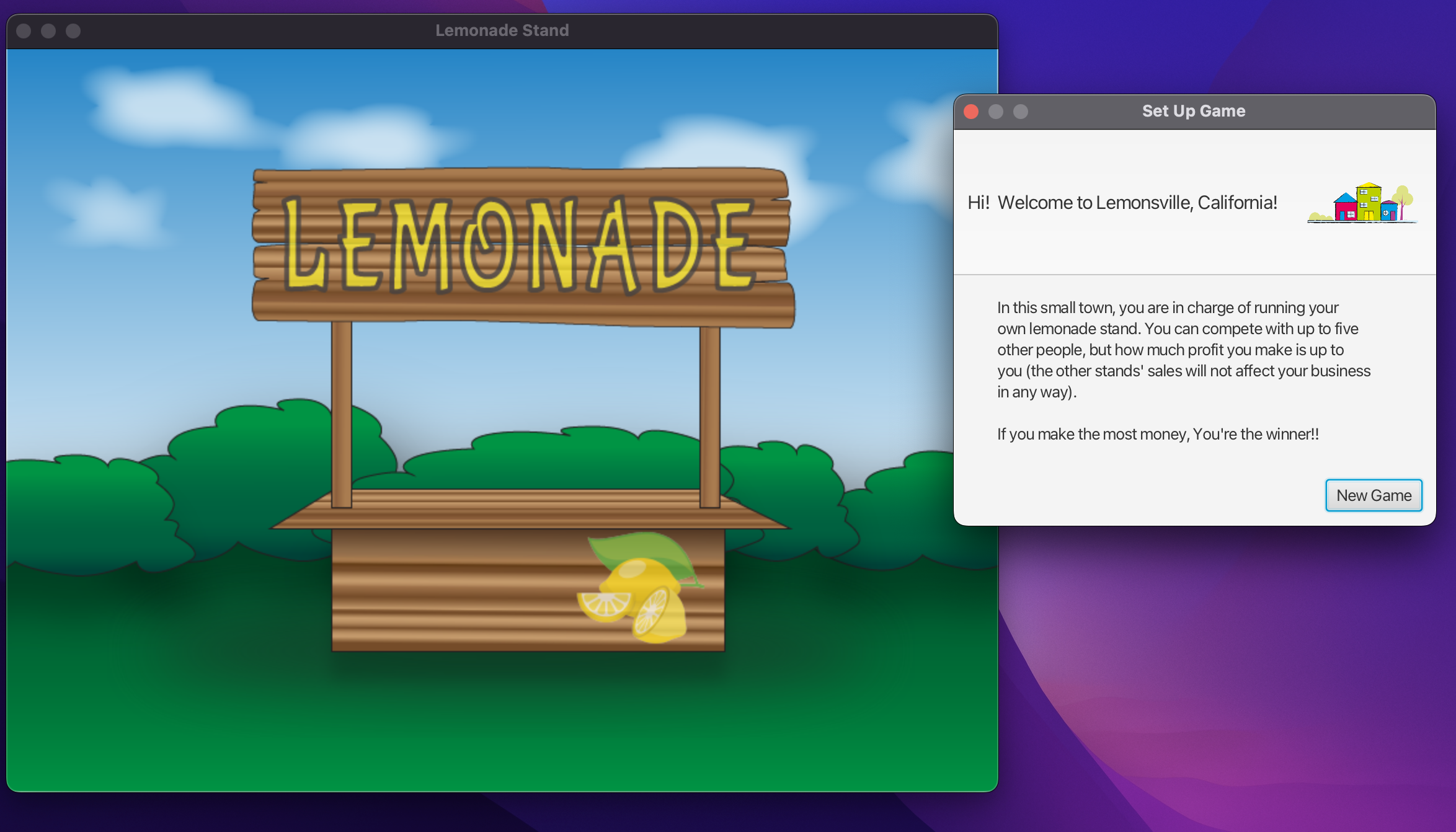Click the New Game button
The width and height of the screenshot is (1456, 832).
(1374, 495)
